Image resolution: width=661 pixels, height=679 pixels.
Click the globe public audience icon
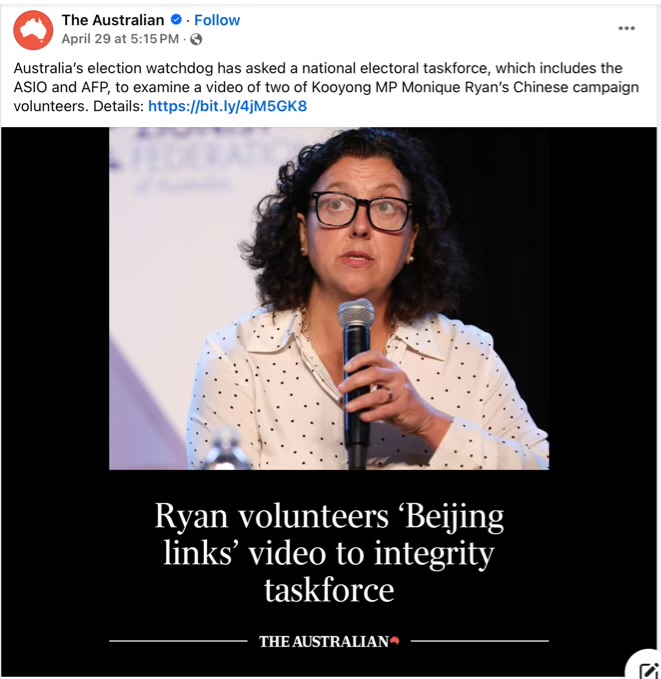(x=196, y=39)
